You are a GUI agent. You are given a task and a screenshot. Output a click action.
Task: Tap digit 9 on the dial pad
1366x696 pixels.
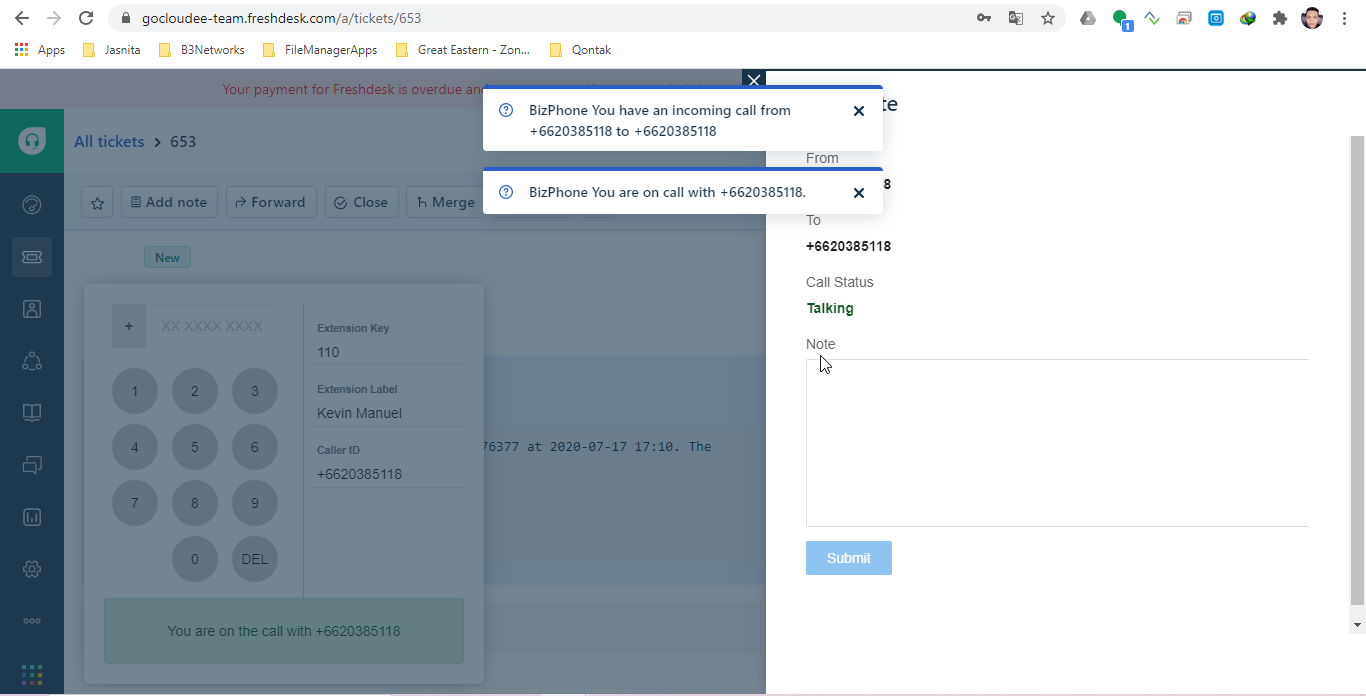click(255, 503)
